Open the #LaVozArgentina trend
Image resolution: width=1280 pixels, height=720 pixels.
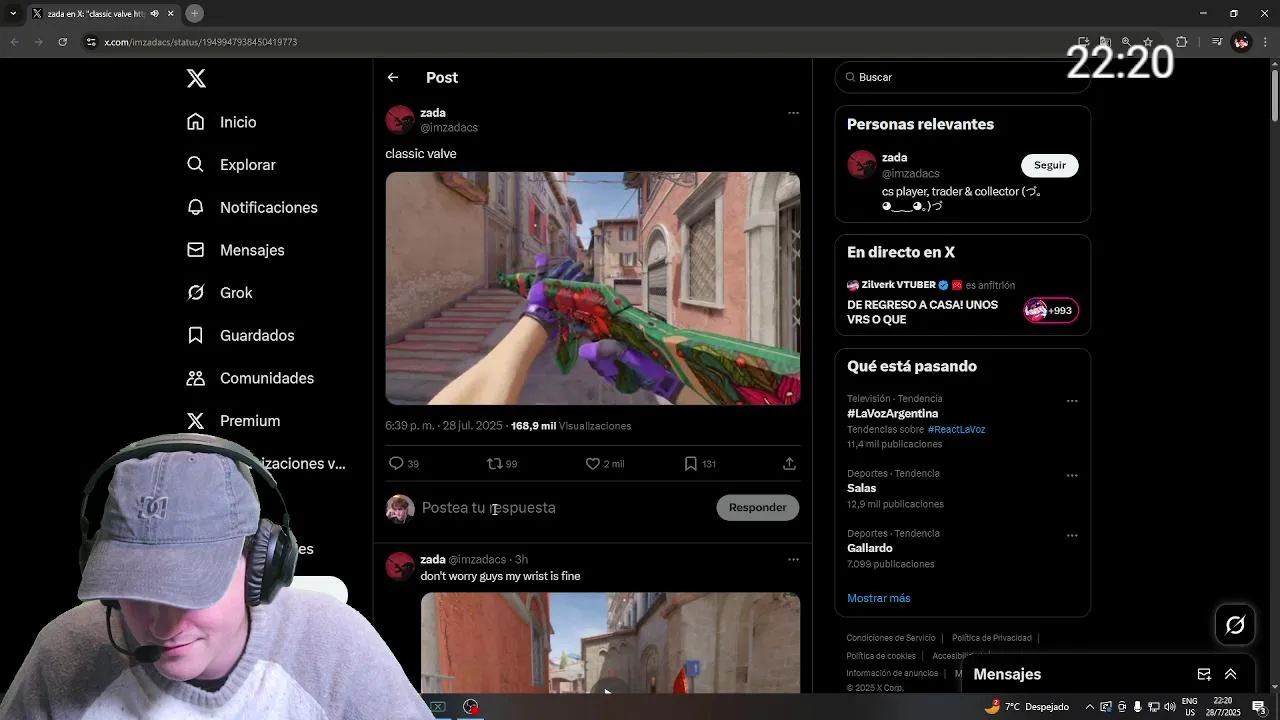tap(892, 413)
